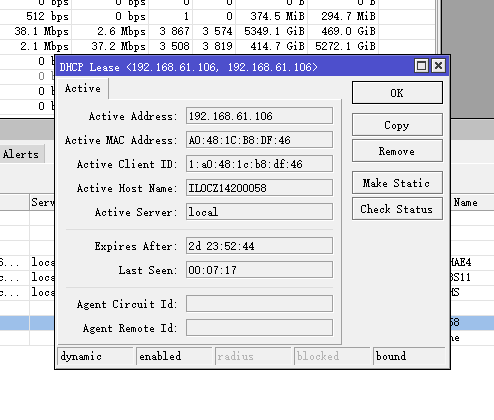Click the 'radius' status flag

(x=253, y=356)
